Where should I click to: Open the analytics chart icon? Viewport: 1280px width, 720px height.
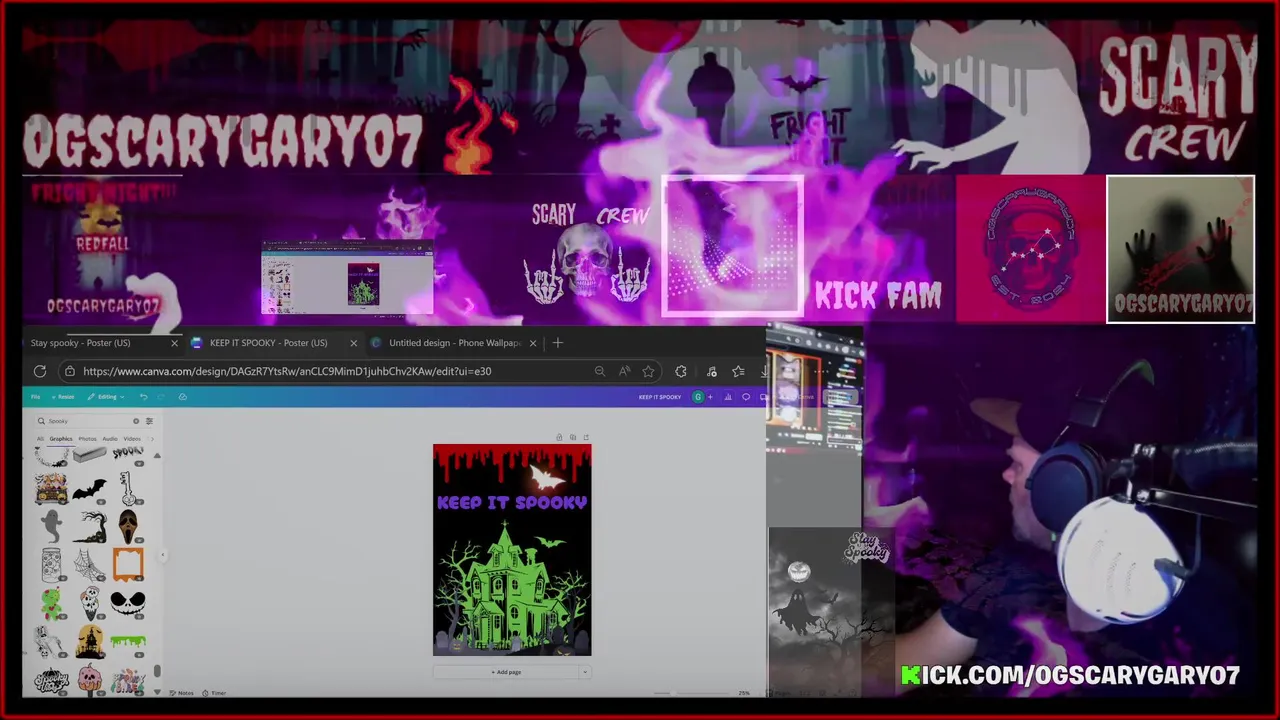click(x=728, y=397)
